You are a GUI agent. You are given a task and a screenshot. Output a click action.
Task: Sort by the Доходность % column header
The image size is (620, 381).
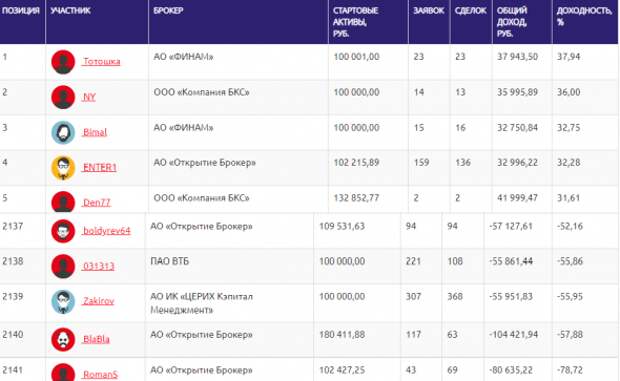[x=585, y=16]
